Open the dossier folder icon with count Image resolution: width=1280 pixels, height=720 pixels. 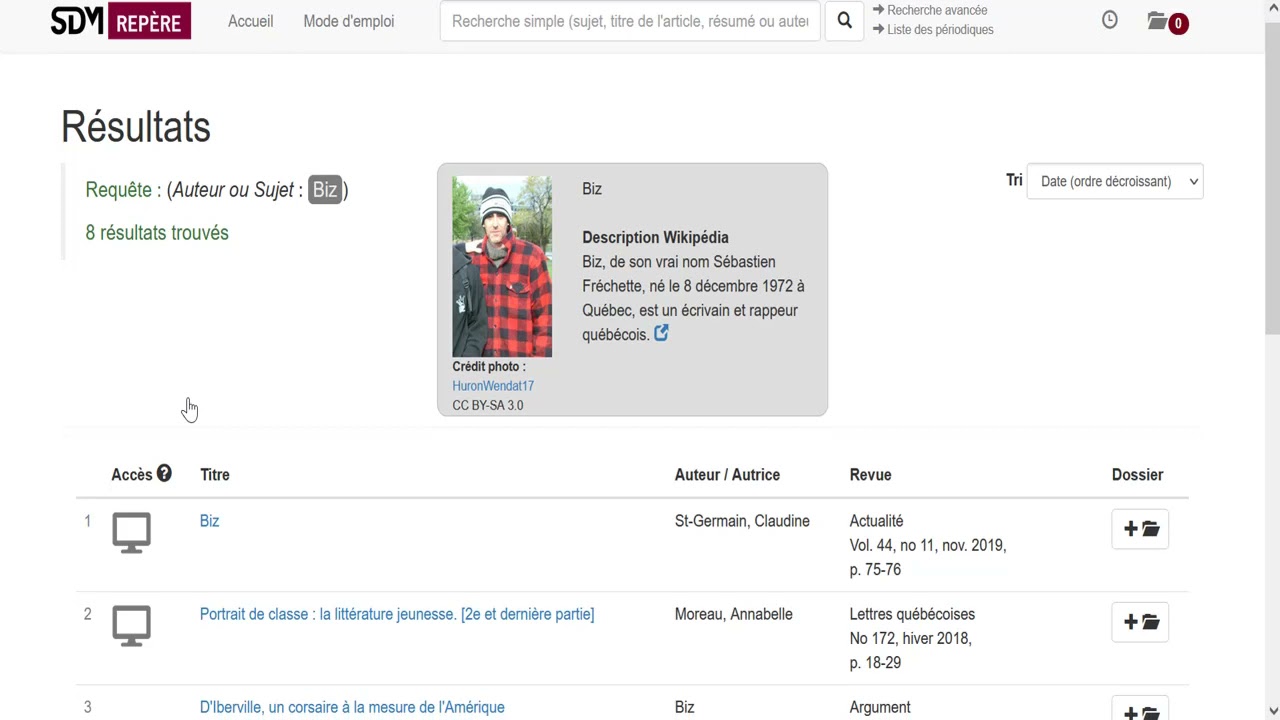1168,22
